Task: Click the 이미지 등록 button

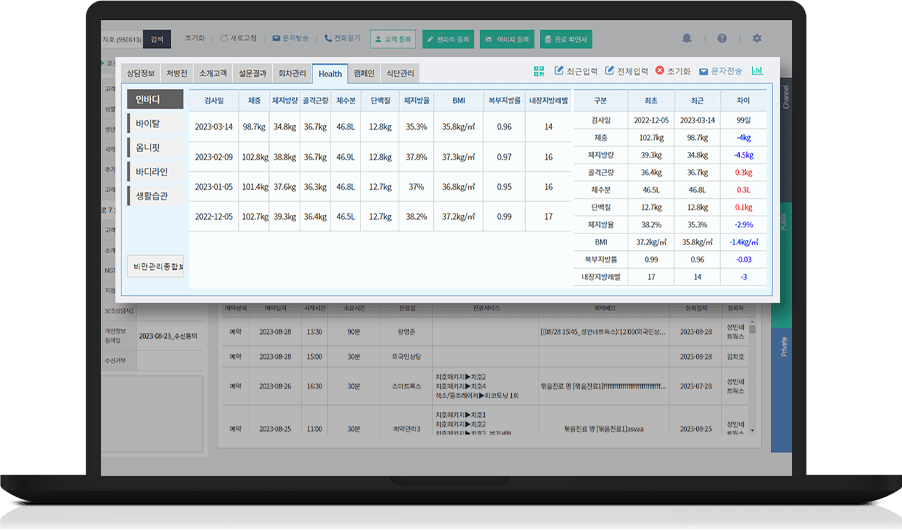Action: (x=507, y=39)
